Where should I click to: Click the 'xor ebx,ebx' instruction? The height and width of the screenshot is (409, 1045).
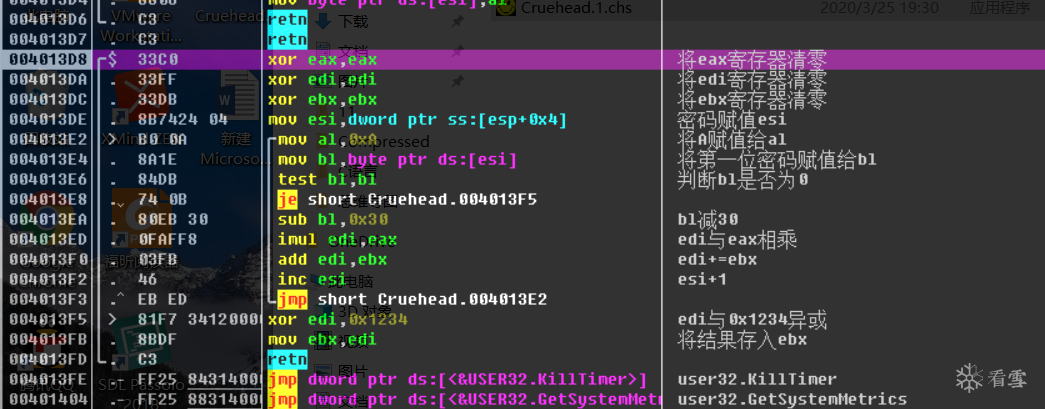coord(323,99)
